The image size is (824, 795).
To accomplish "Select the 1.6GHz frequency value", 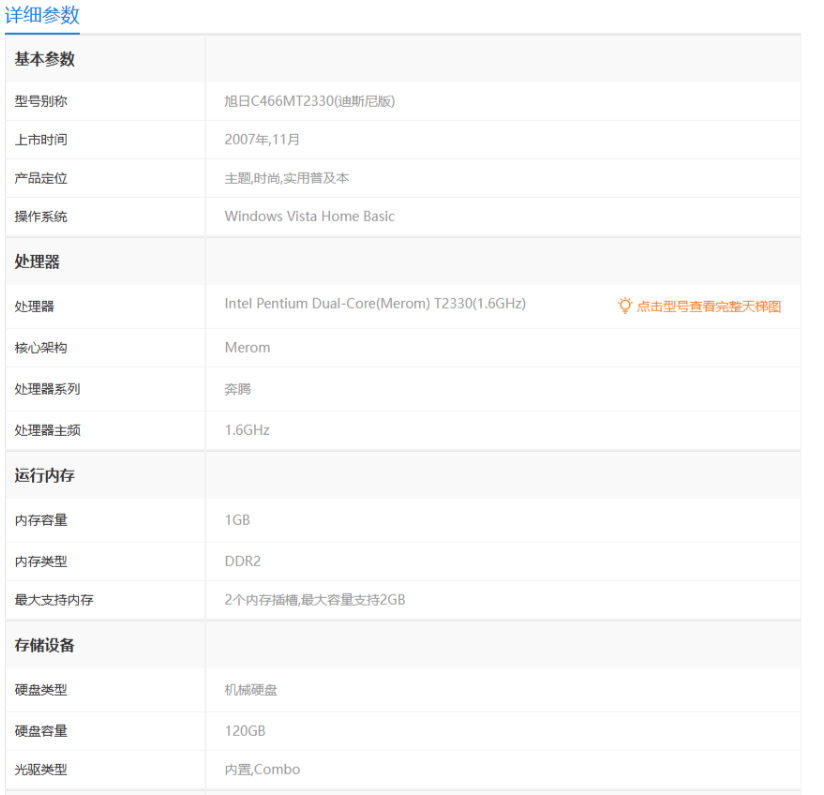I will point(247,430).
